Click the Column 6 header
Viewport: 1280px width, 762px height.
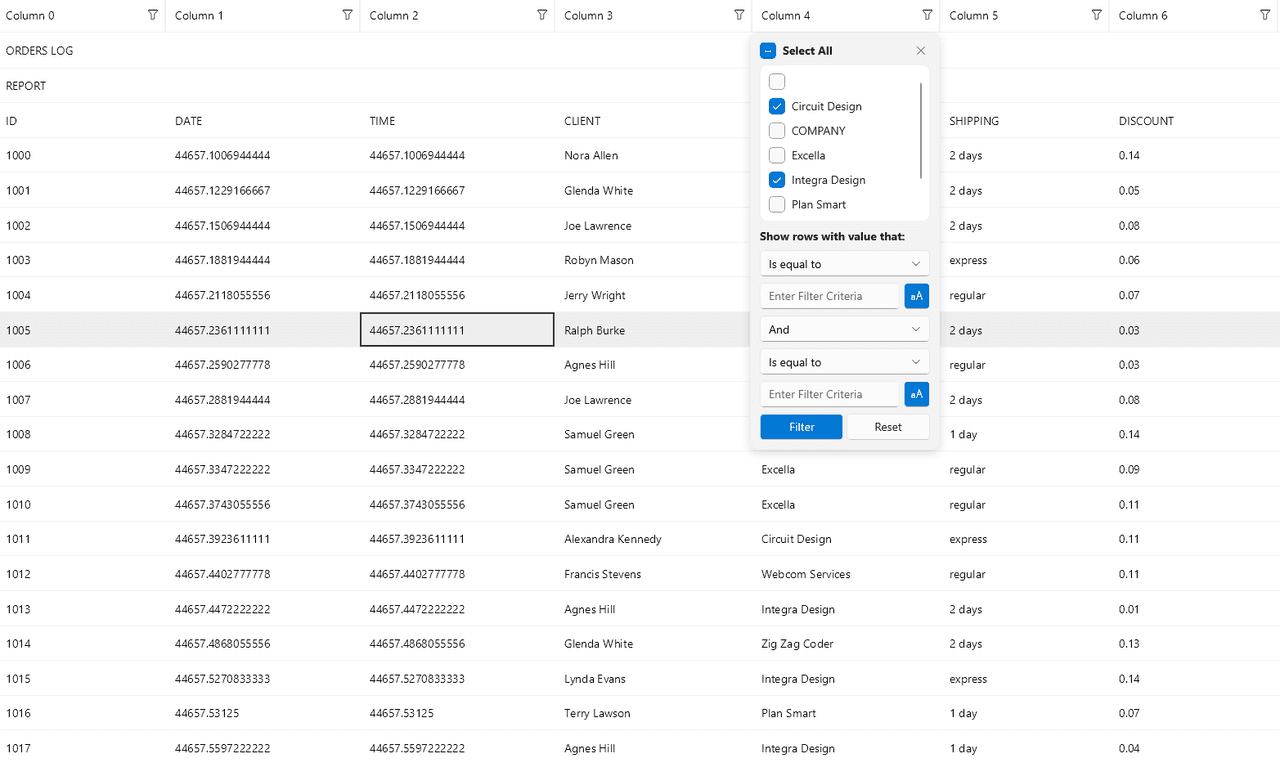point(1194,16)
